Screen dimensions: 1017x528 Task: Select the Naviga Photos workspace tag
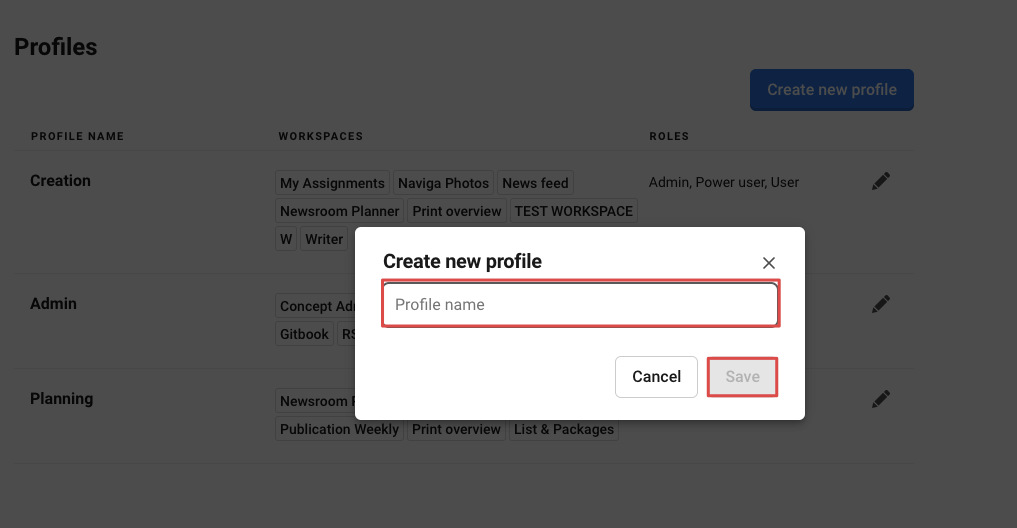pyautogui.click(x=444, y=183)
